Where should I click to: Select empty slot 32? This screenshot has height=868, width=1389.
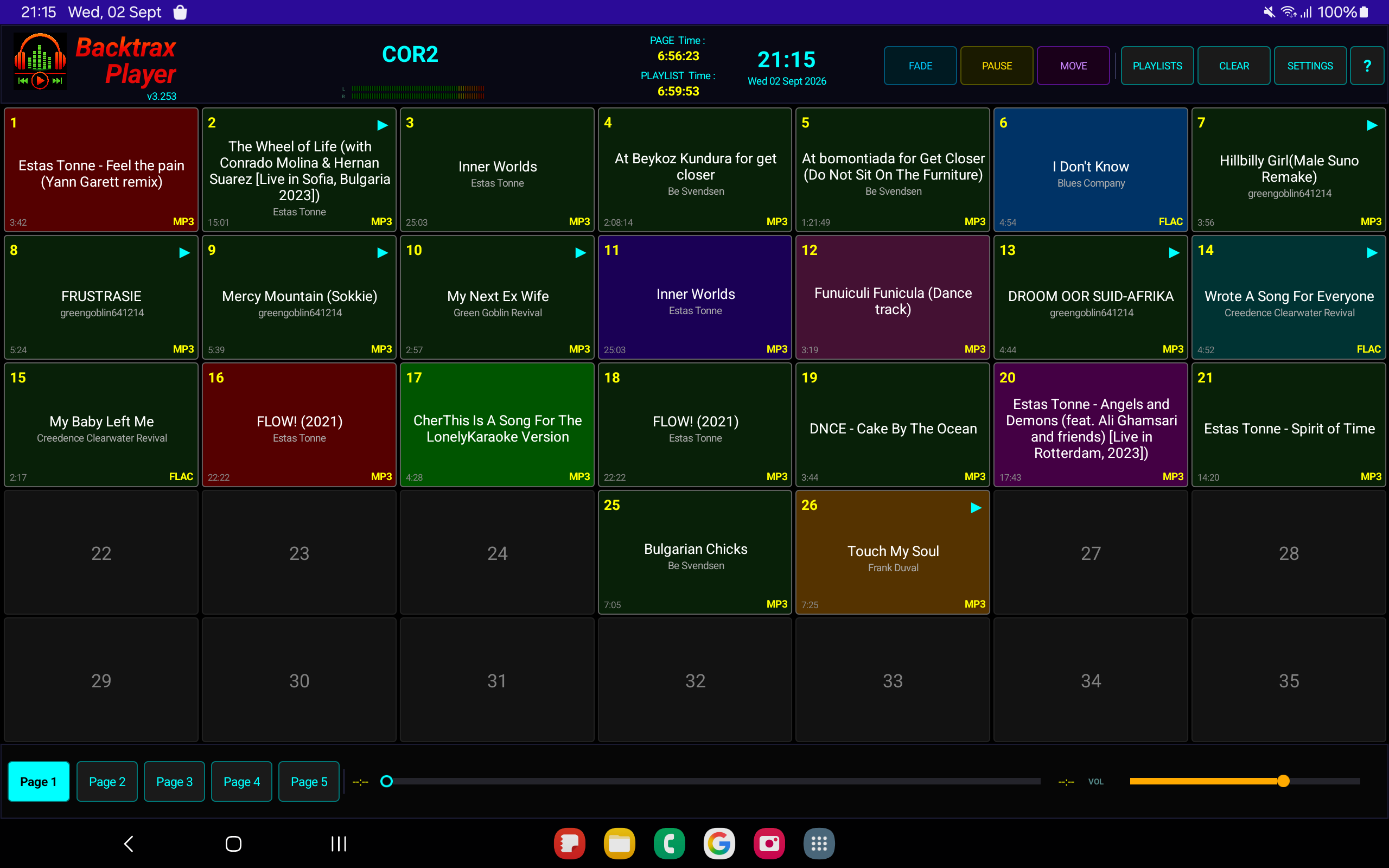click(x=695, y=680)
